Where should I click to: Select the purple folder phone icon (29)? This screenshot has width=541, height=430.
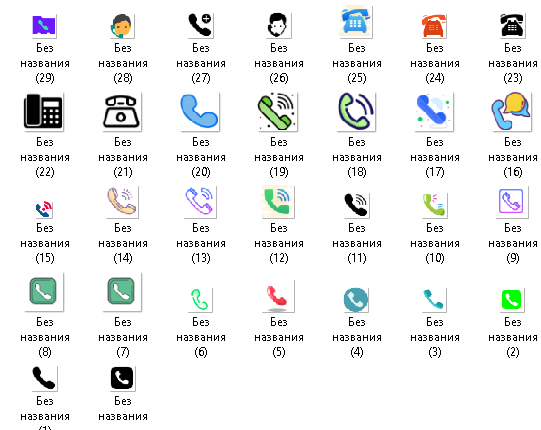[x=44, y=25]
